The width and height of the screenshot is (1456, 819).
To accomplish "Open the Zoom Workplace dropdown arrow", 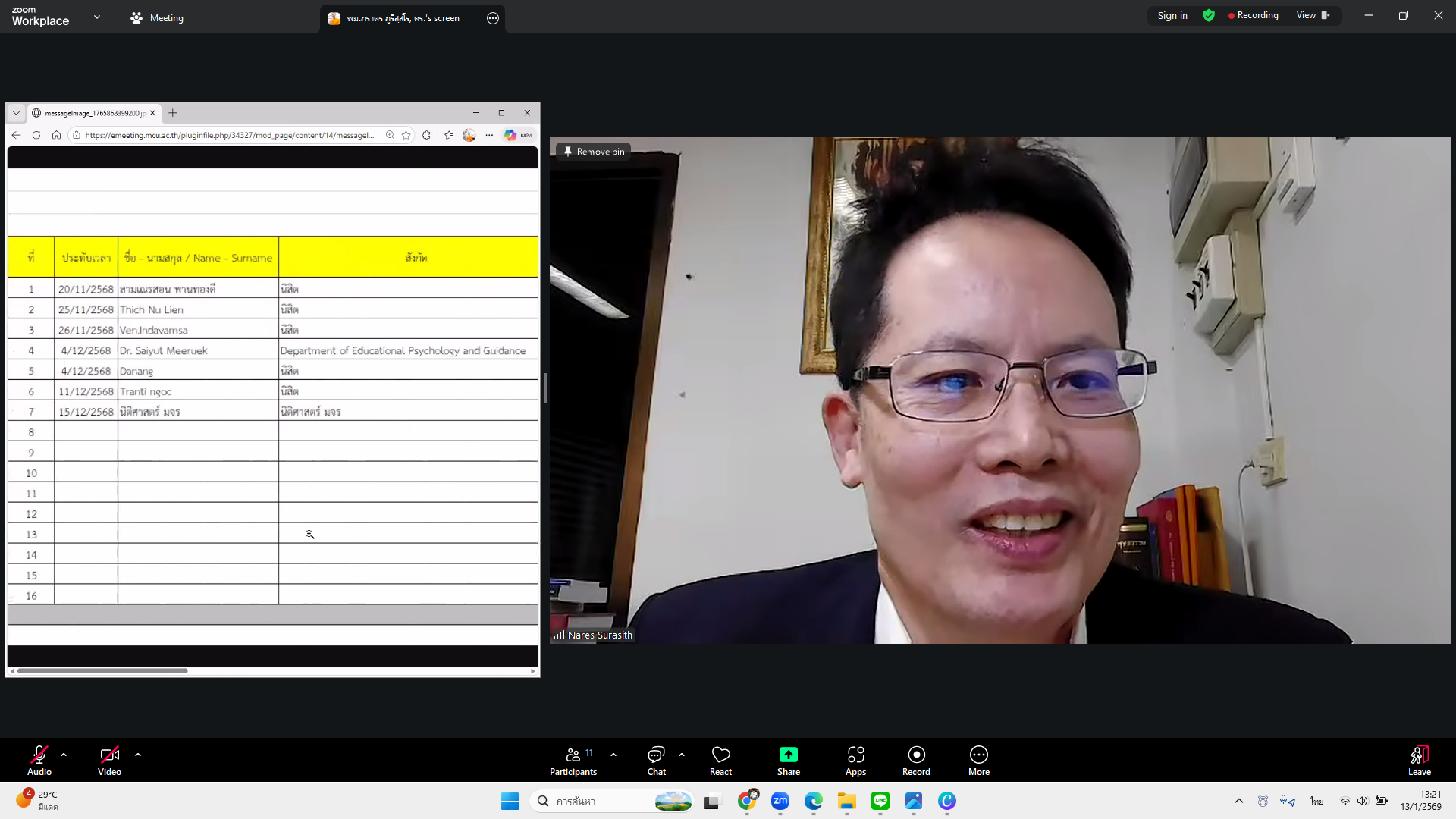I will (97, 17).
